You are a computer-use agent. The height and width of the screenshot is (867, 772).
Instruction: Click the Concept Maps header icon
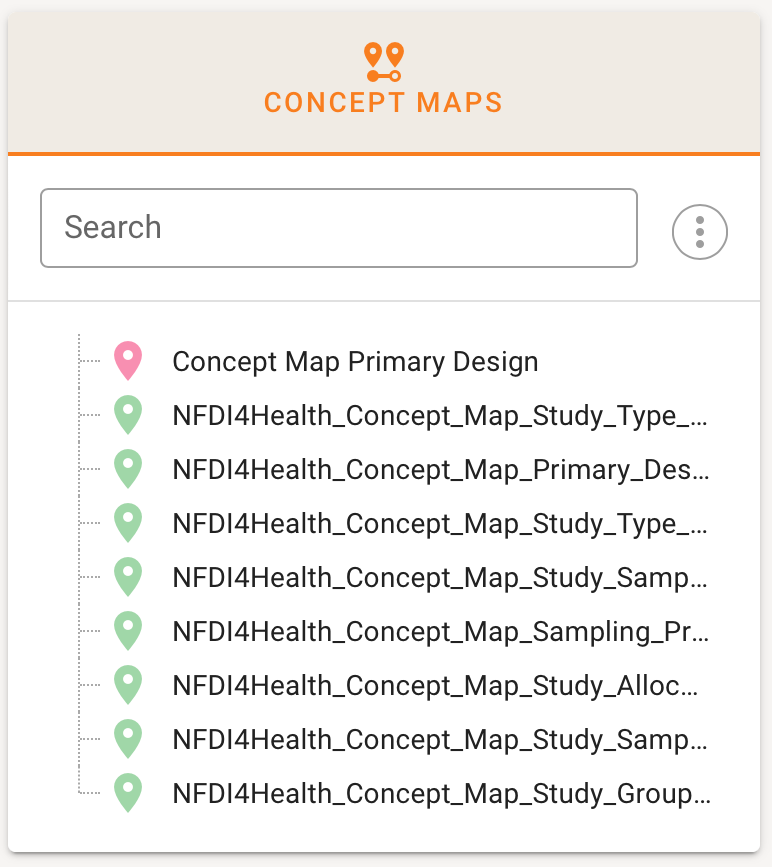pos(383,62)
